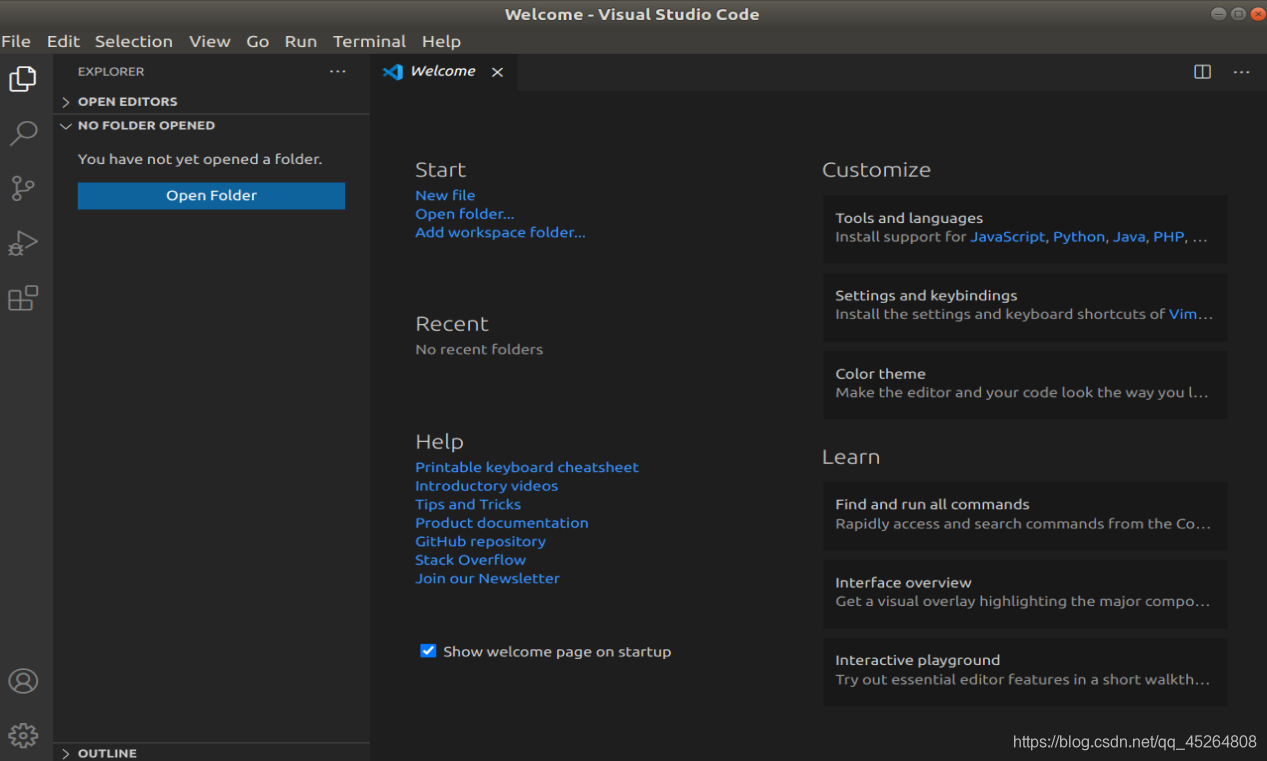The height and width of the screenshot is (761, 1267).
Task: Open the GitHub repository link
Action: point(480,541)
